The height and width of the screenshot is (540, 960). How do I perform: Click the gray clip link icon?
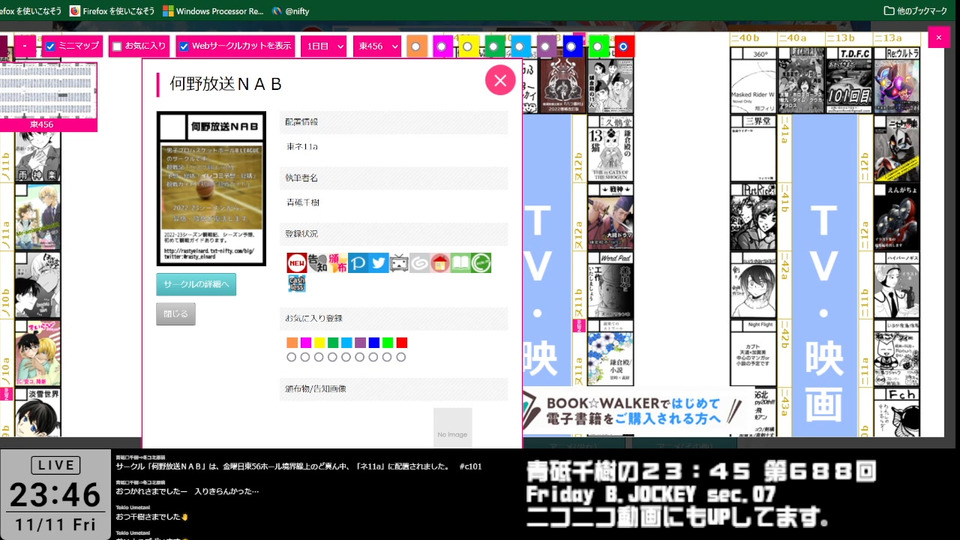(419, 263)
